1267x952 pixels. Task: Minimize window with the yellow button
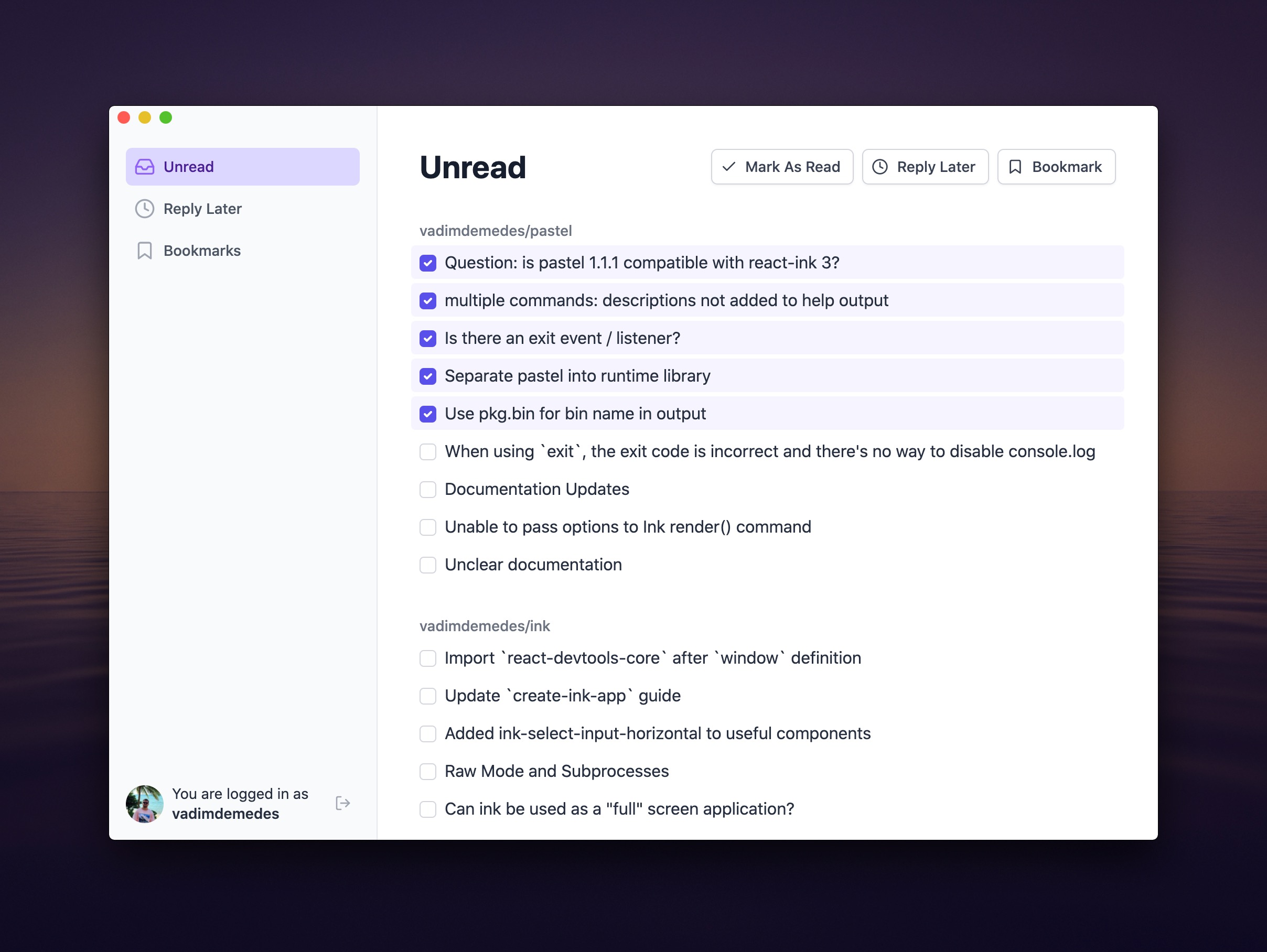tap(145, 117)
